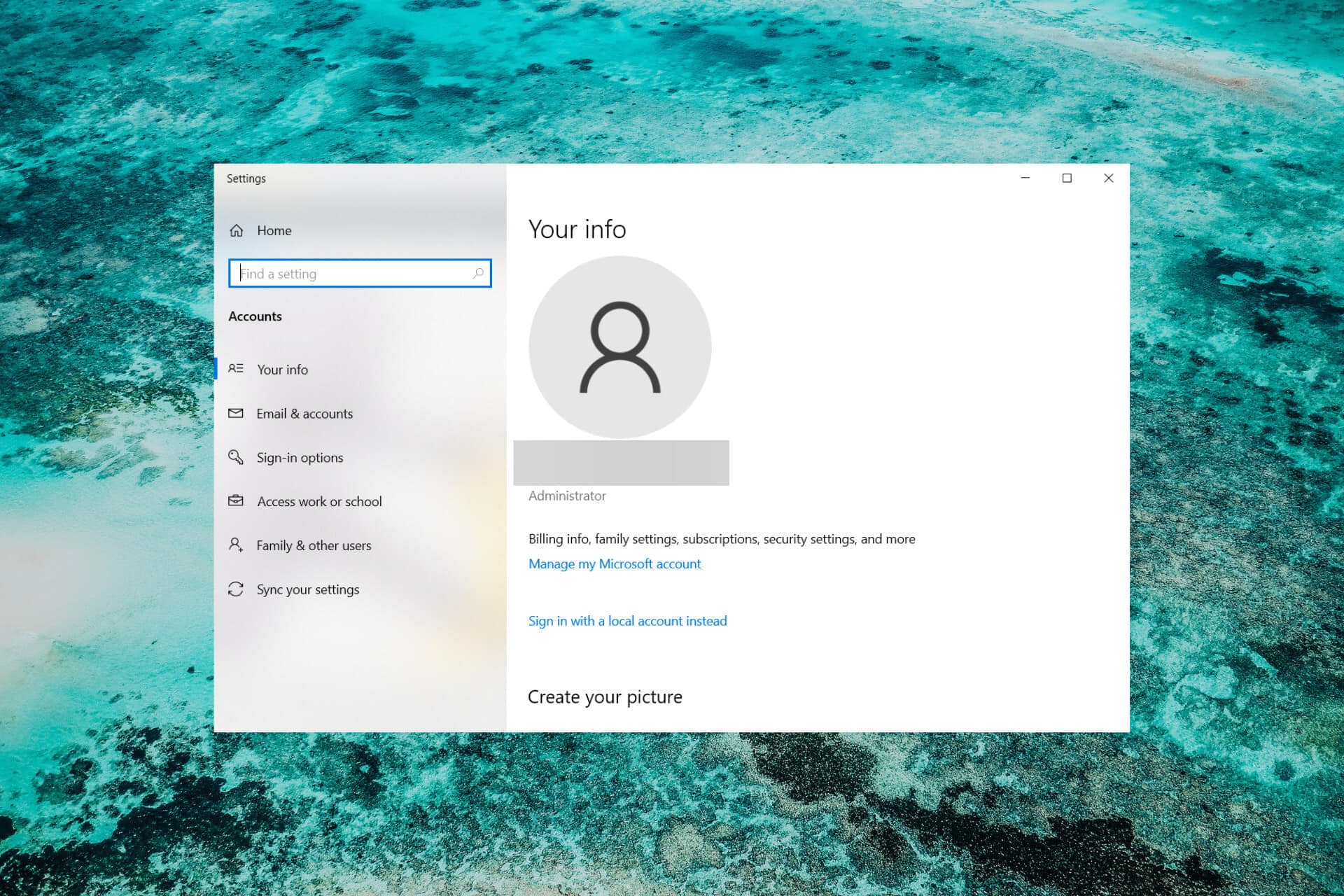1344x896 pixels.
Task: Click the Your info sidebar icon
Action: tap(236, 368)
